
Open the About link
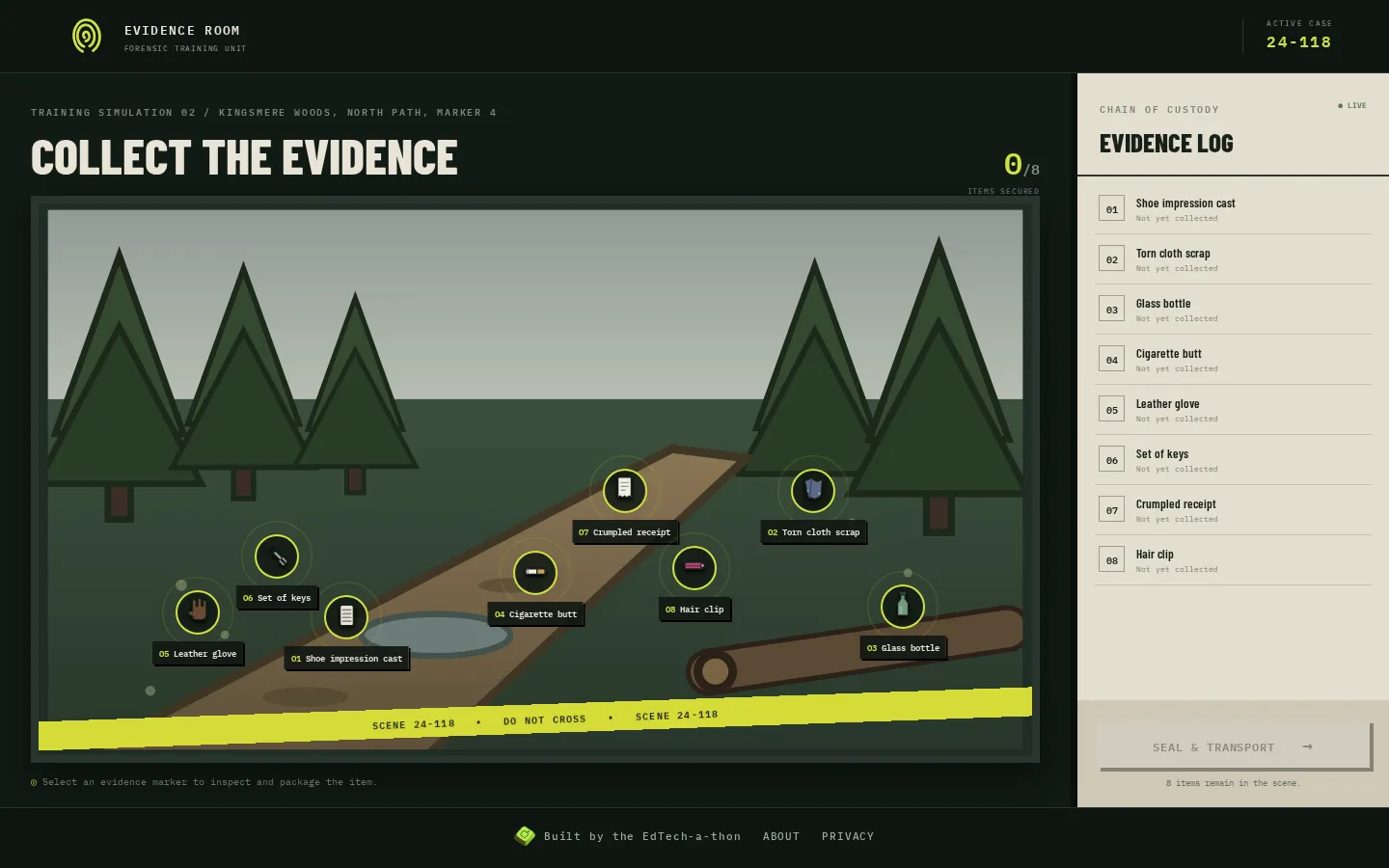(781, 837)
